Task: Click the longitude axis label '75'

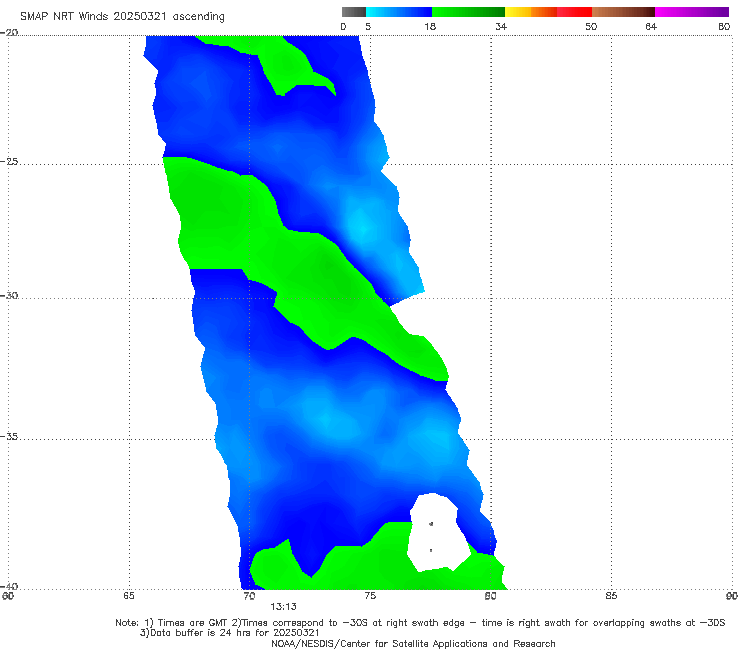Action: [x=370, y=596]
